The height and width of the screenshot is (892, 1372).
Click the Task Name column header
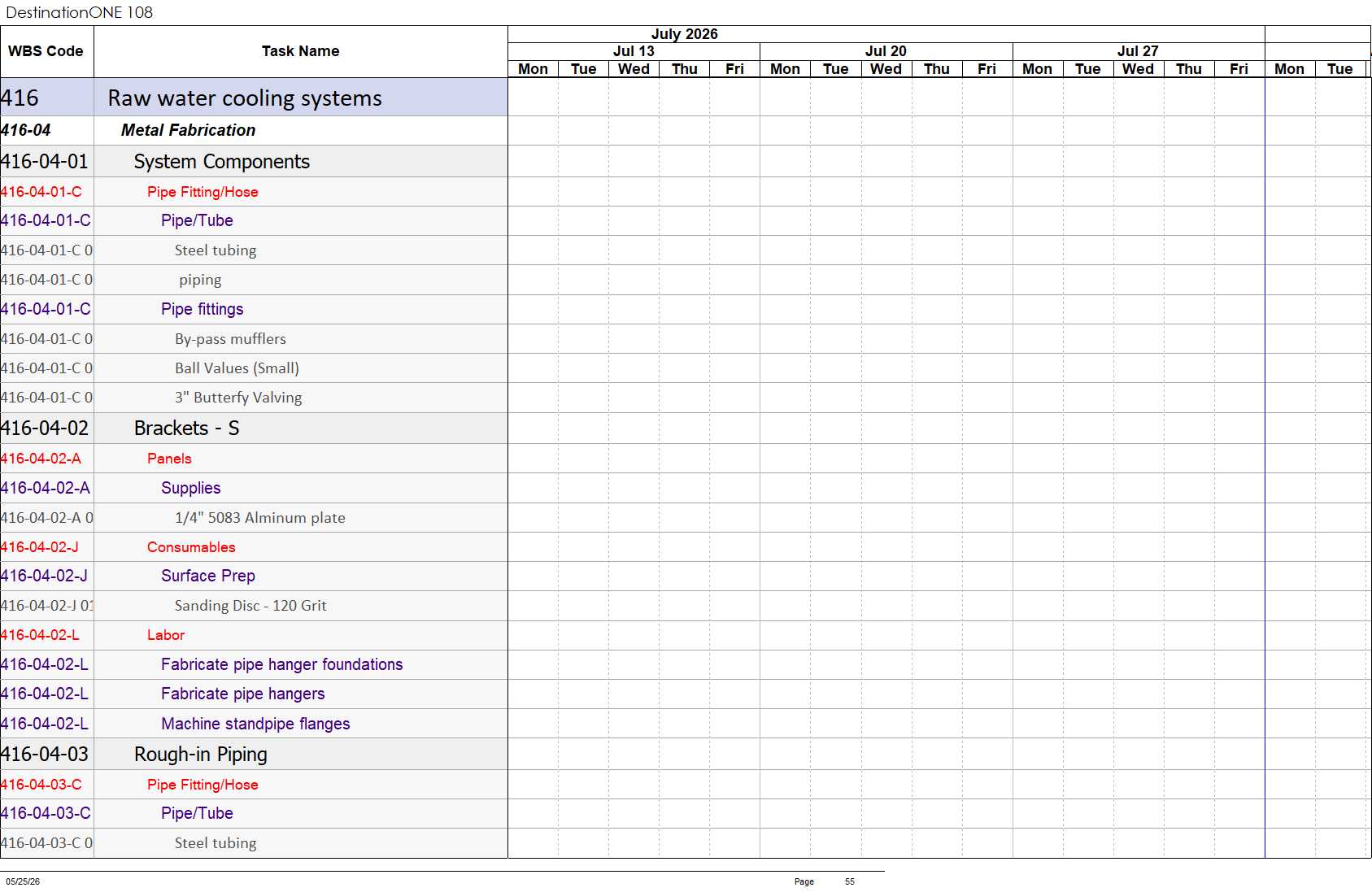click(301, 51)
